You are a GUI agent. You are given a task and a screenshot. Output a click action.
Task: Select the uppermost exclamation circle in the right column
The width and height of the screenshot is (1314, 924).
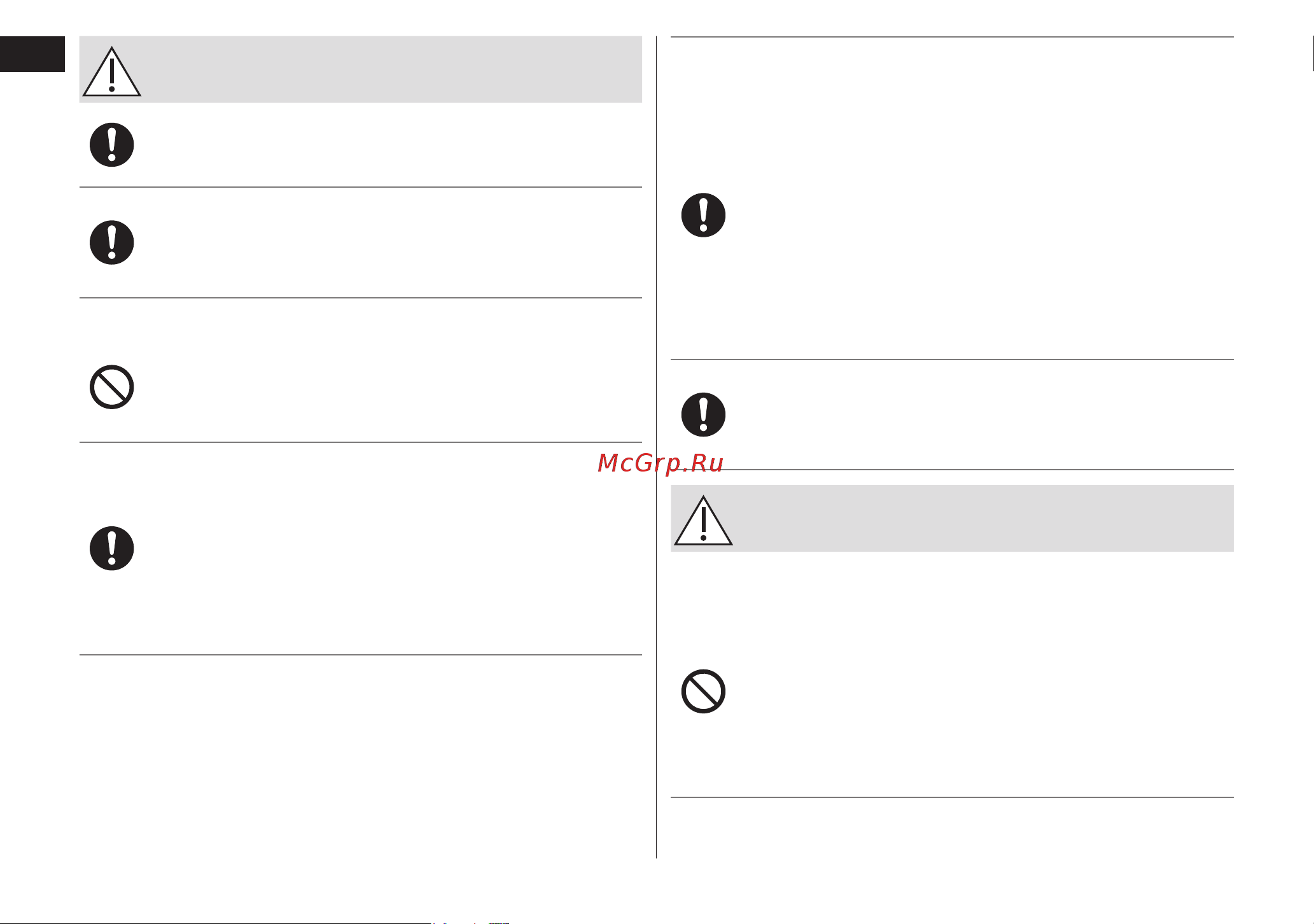pyautogui.click(x=703, y=215)
